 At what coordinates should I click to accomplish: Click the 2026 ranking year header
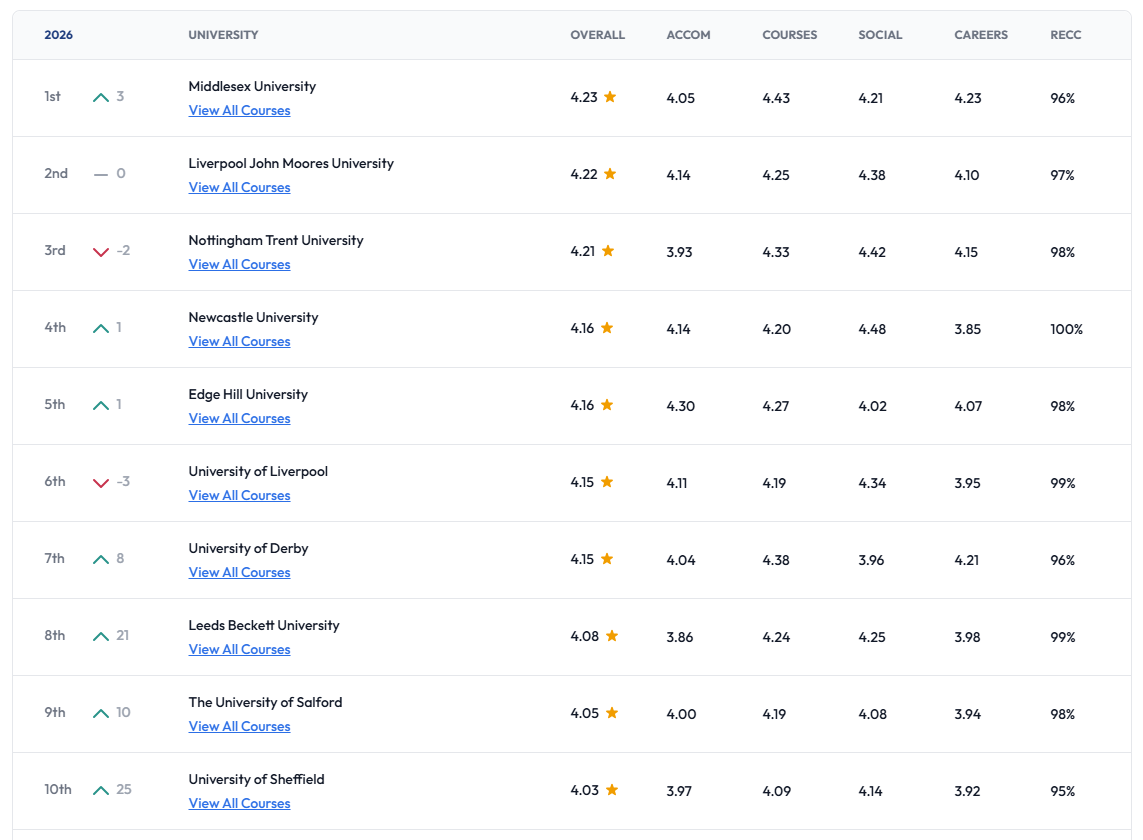[x=58, y=35]
